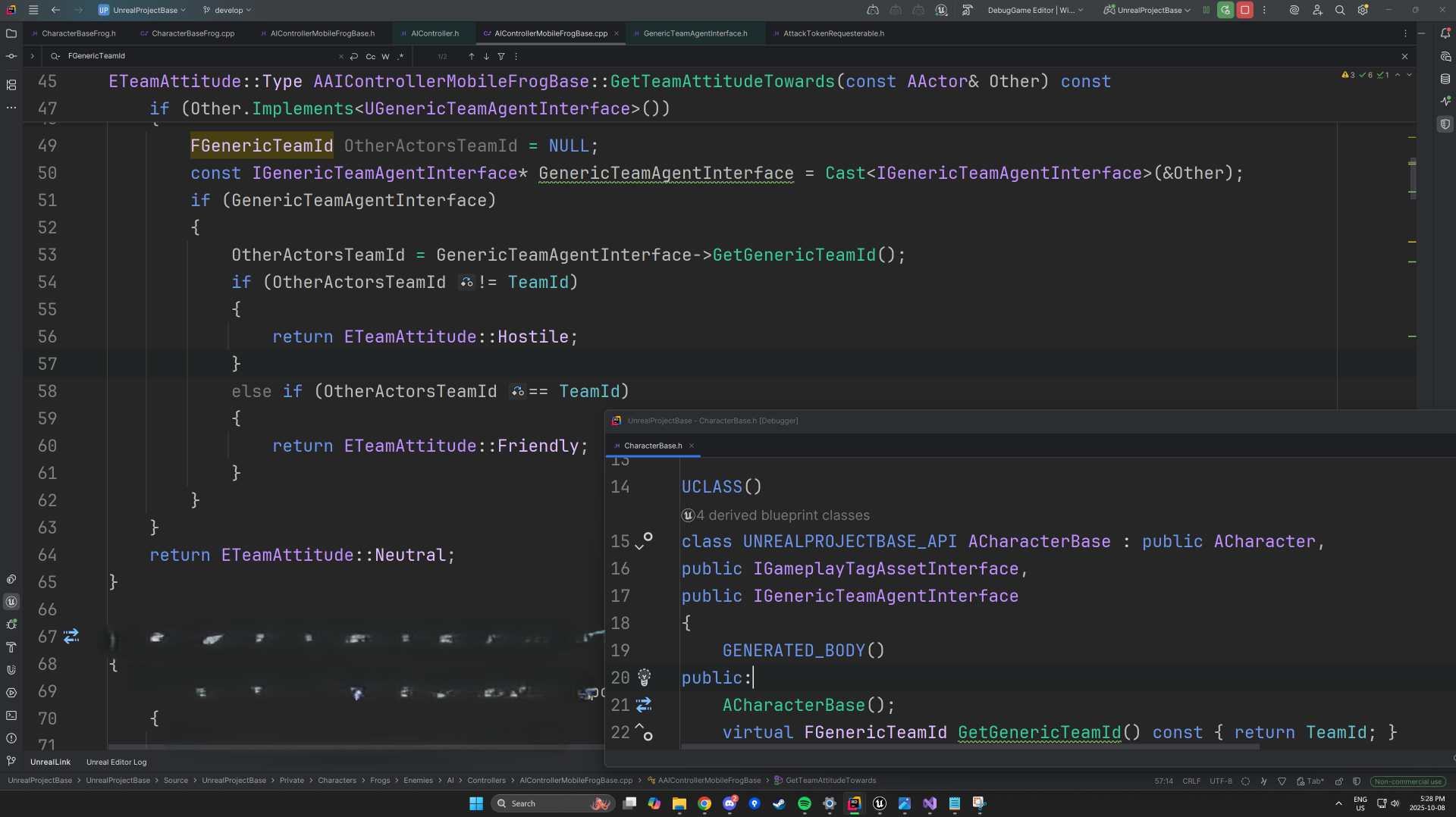
Task: Toggle whole Words (W) search option
Action: (x=385, y=56)
